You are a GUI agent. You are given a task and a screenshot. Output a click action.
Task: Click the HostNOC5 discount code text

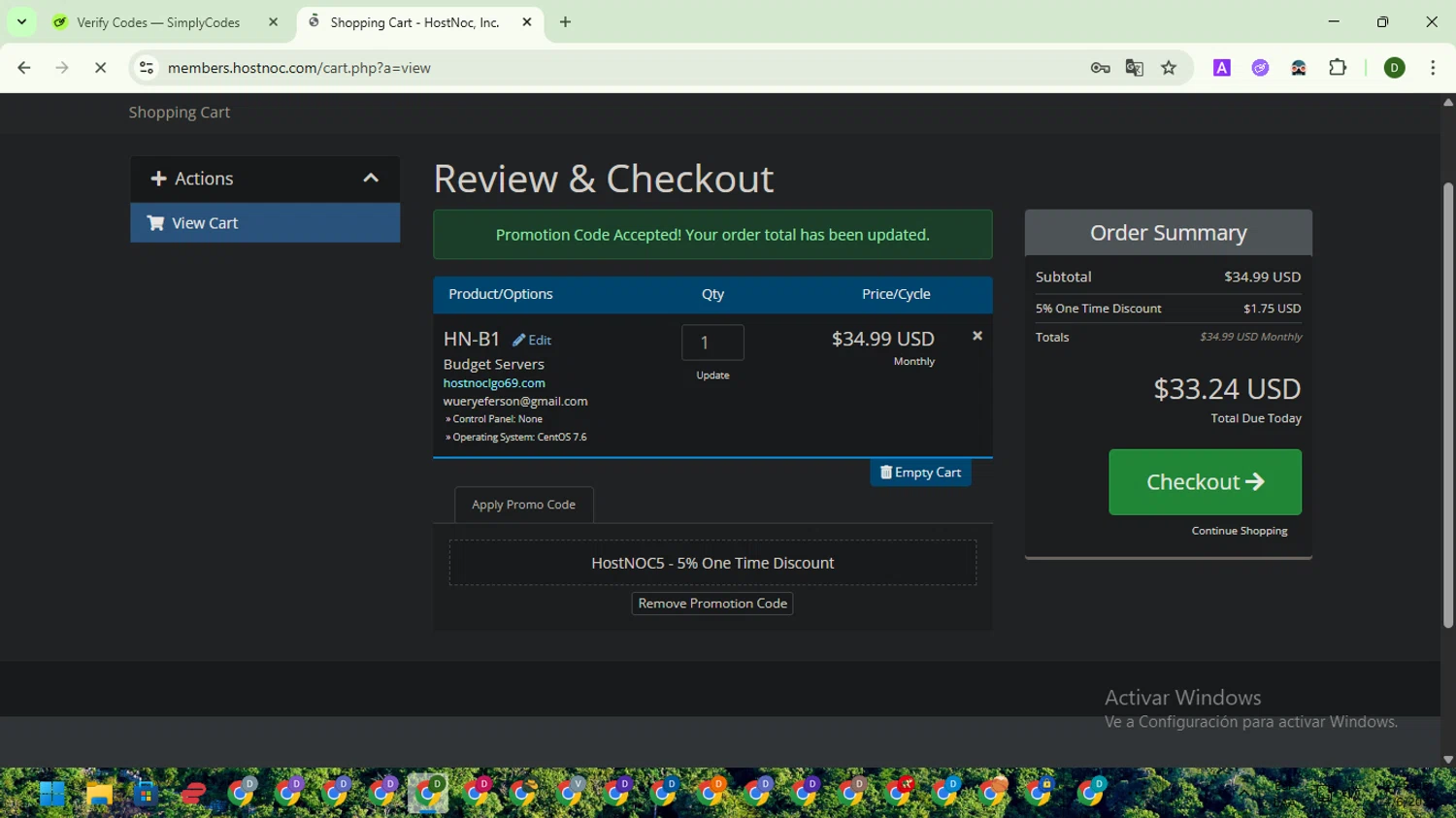pyautogui.click(x=712, y=563)
